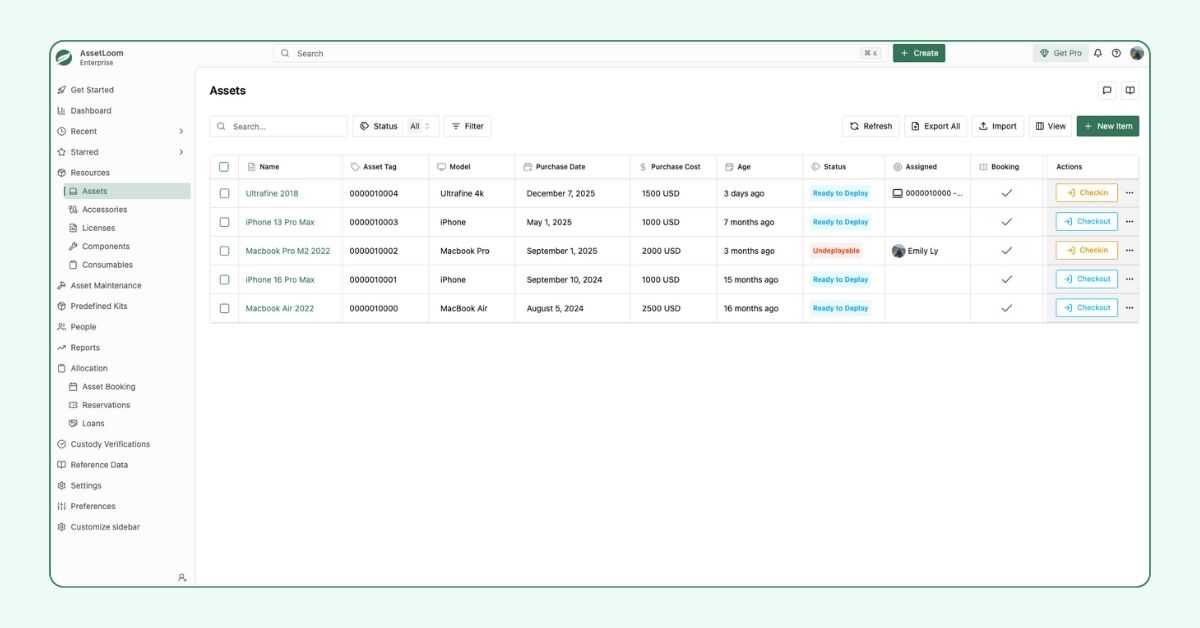Click Checkin for Ultrafine 2018
The image size is (1200, 628).
pyautogui.click(x=1087, y=193)
